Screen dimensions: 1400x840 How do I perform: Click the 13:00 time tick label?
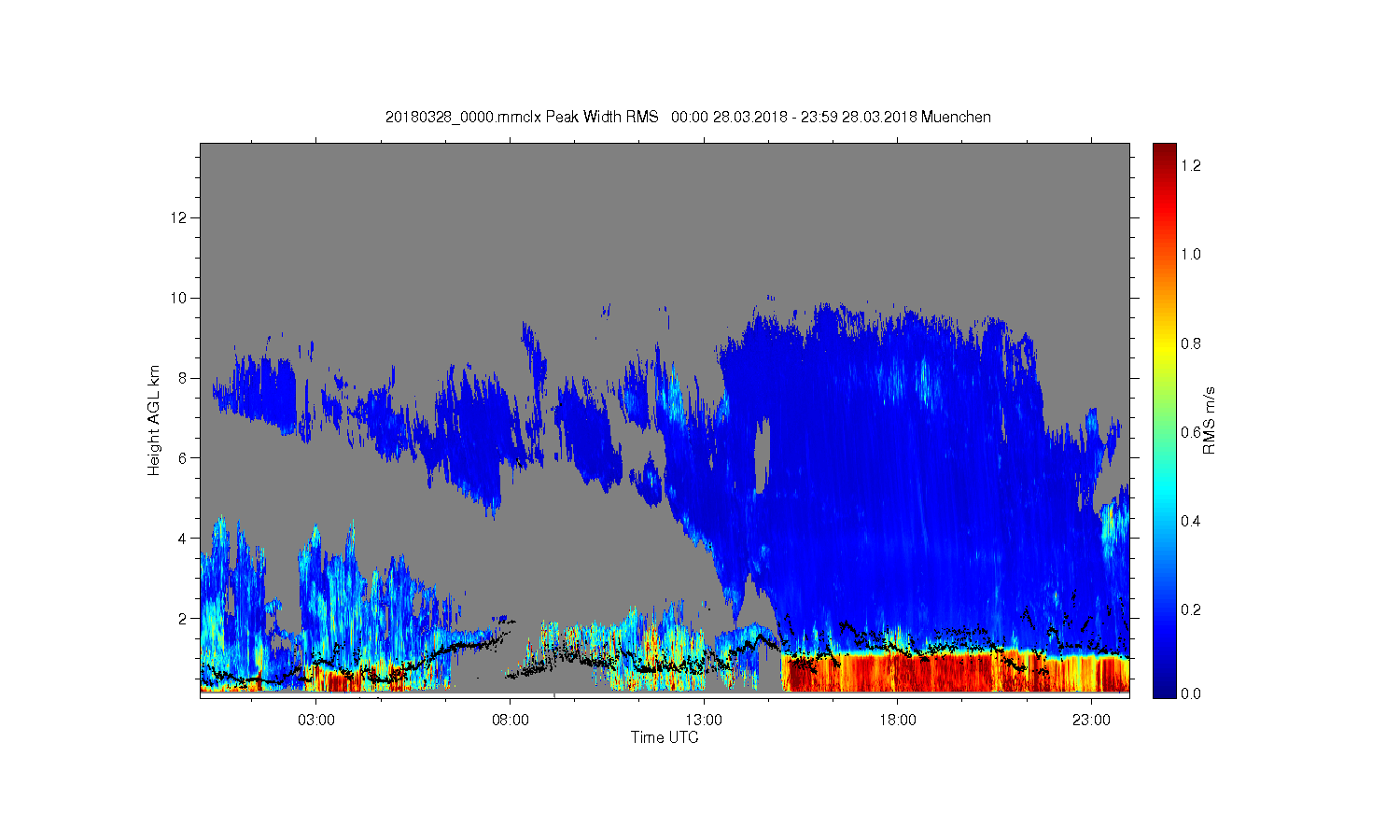[x=704, y=721]
